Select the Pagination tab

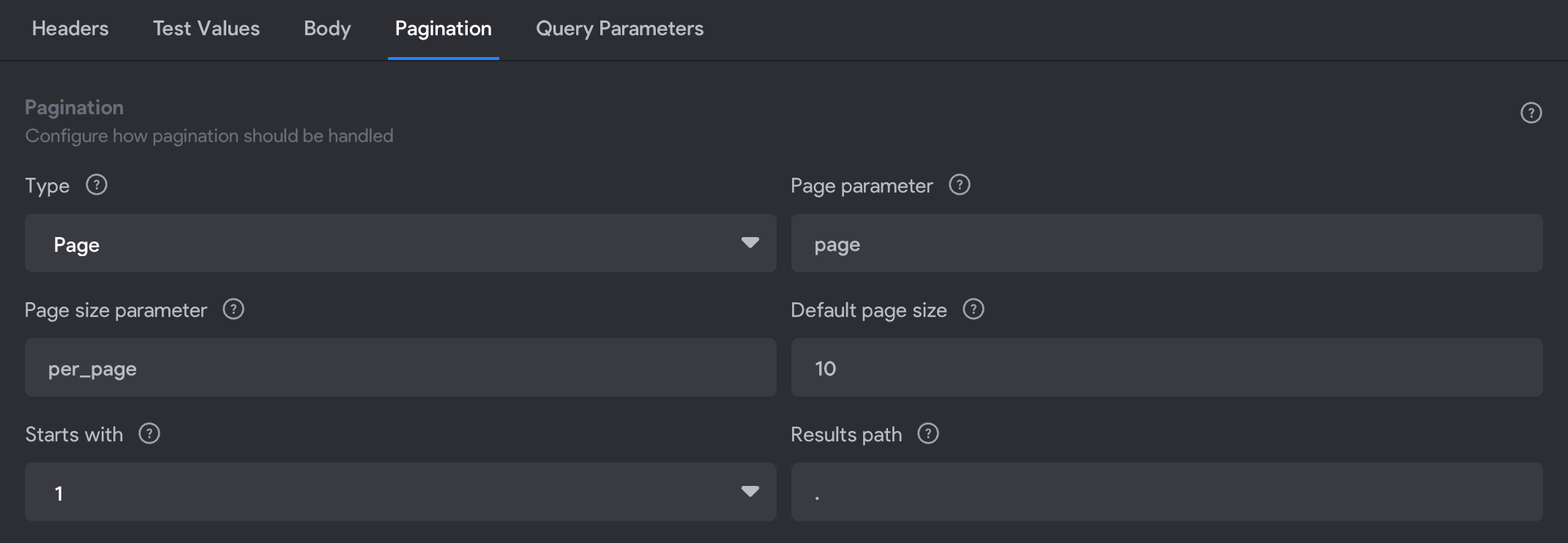tap(444, 29)
